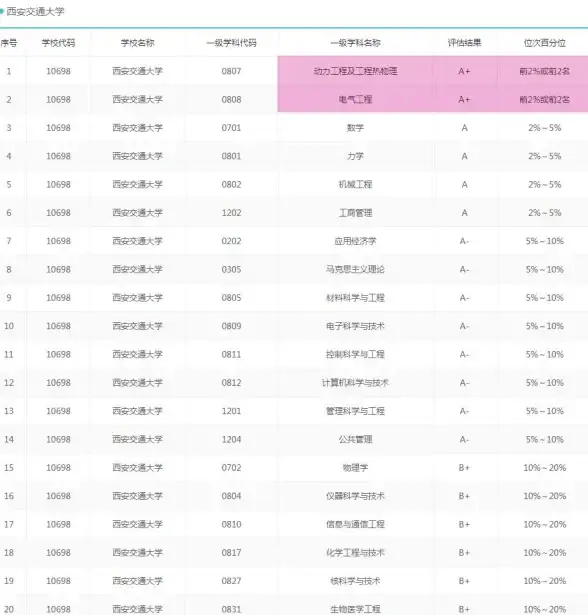Select the 核科学与技术 discipline cell
The height and width of the screenshot is (615, 588).
[x=355, y=581]
